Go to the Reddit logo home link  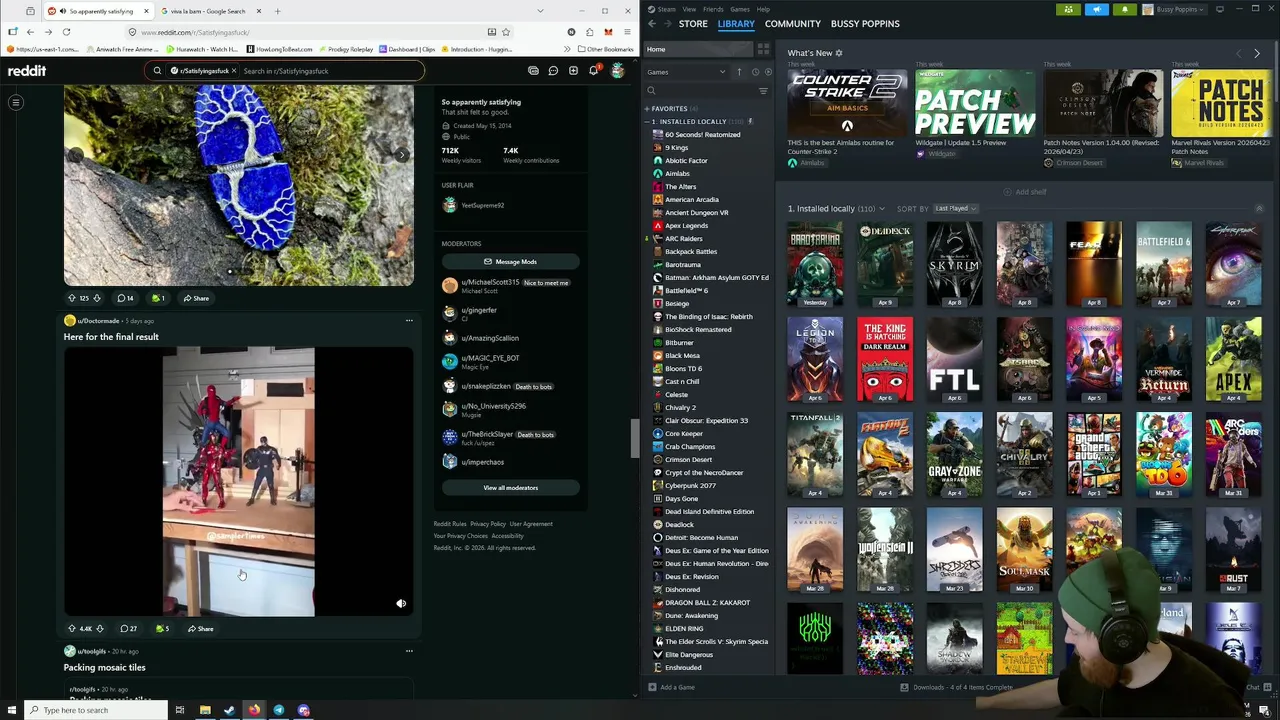point(27,71)
